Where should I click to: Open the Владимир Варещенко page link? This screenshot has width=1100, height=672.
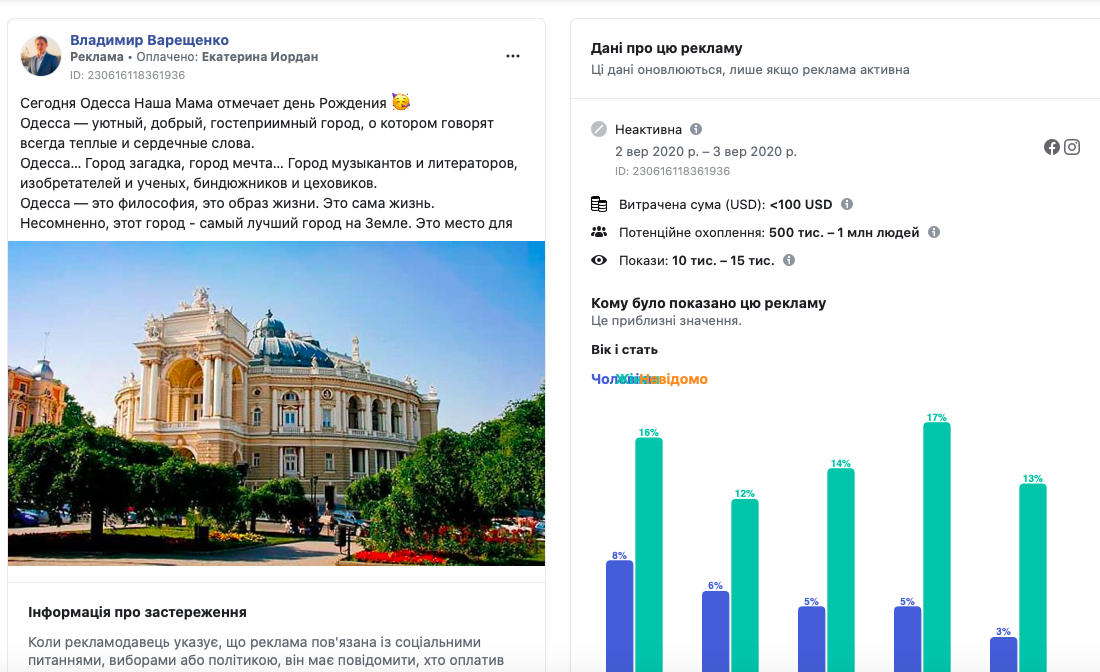pyautogui.click(x=149, y=40)
